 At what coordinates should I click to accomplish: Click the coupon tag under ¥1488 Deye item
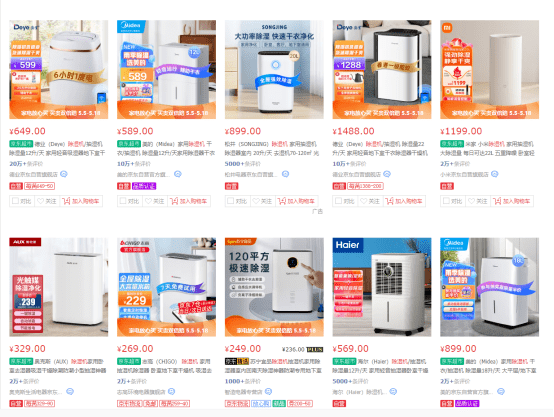click(x=365, y=186)
